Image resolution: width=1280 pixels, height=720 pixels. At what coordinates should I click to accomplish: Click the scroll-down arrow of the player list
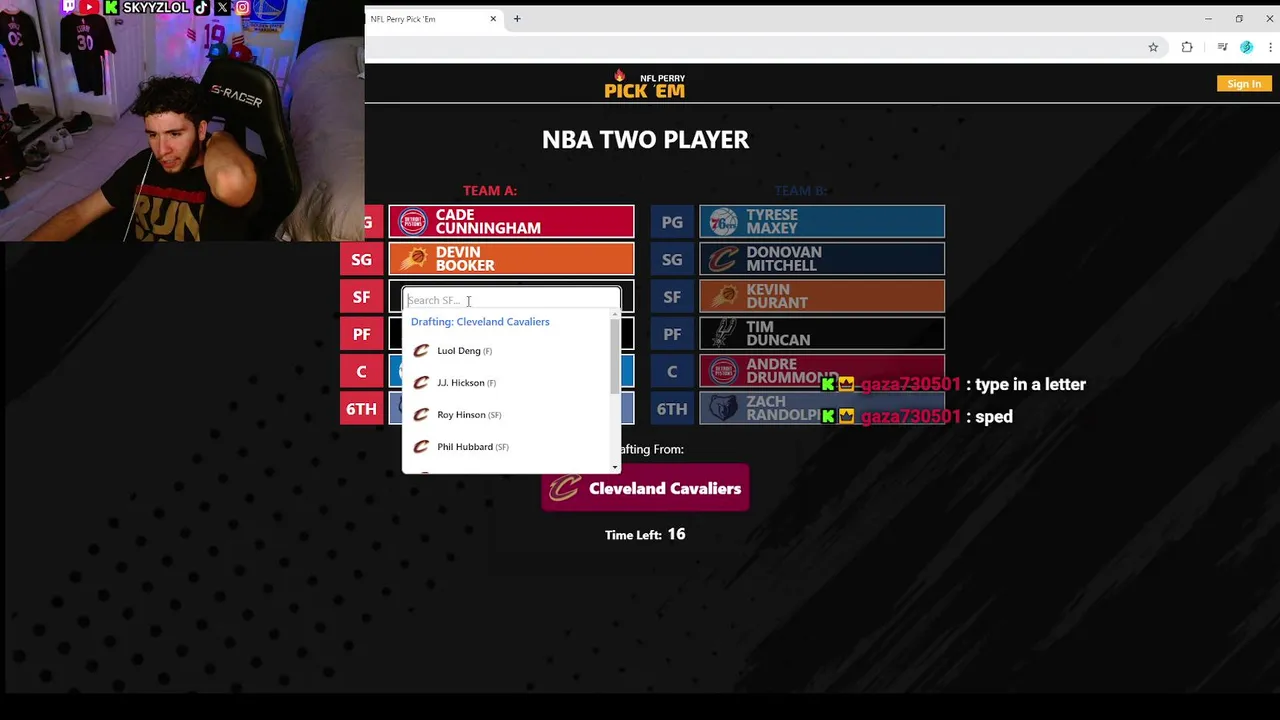pos(615,467)
